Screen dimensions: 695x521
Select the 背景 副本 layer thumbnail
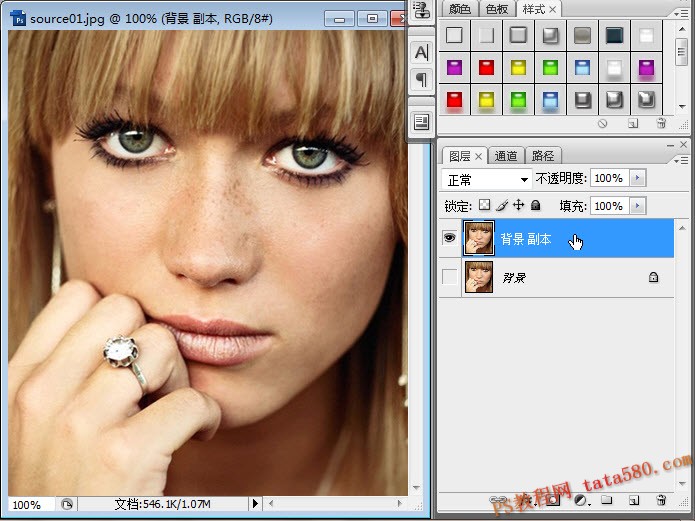(x=479, y=238)
